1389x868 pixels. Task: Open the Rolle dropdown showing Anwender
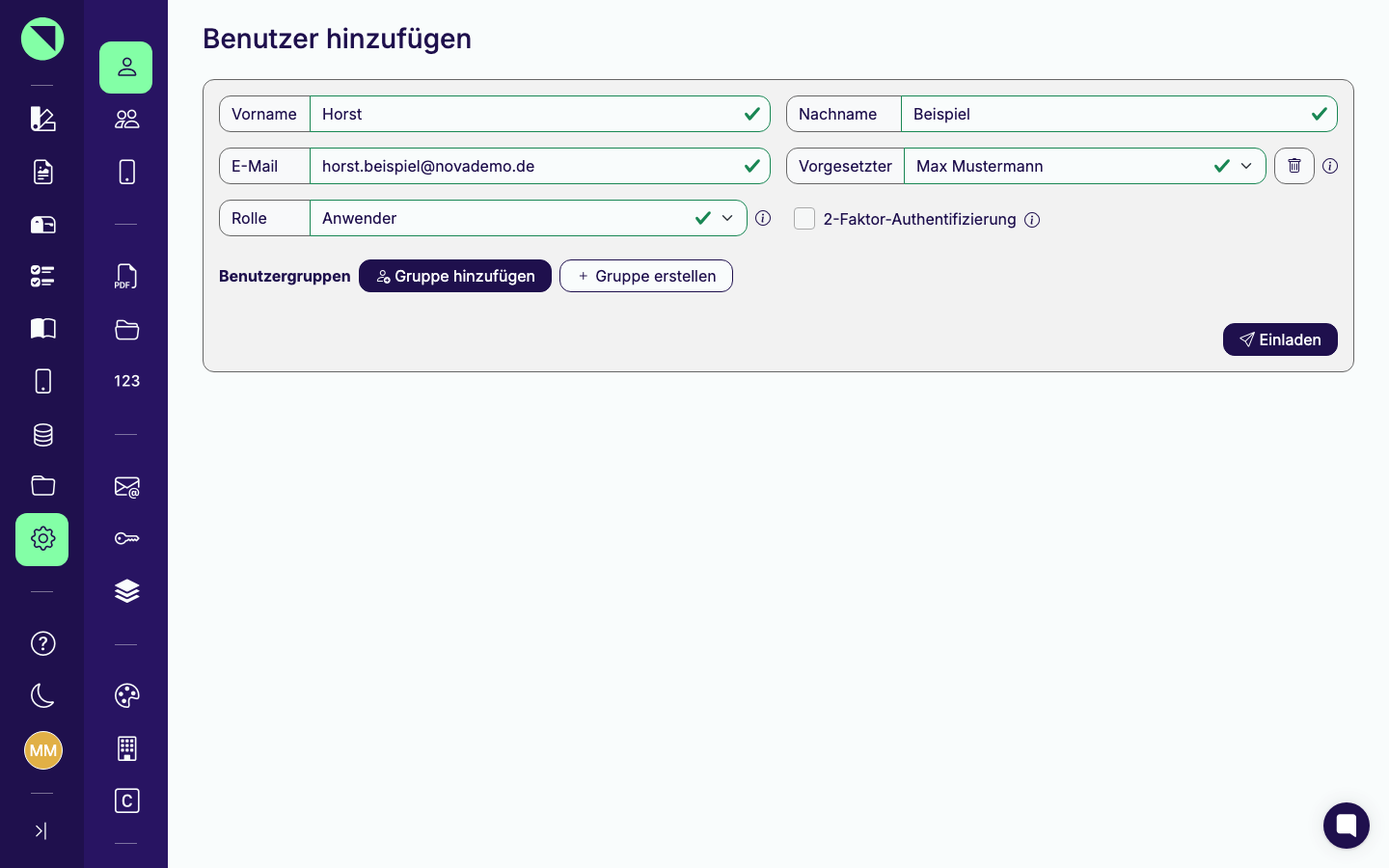(x=529, y=218)
